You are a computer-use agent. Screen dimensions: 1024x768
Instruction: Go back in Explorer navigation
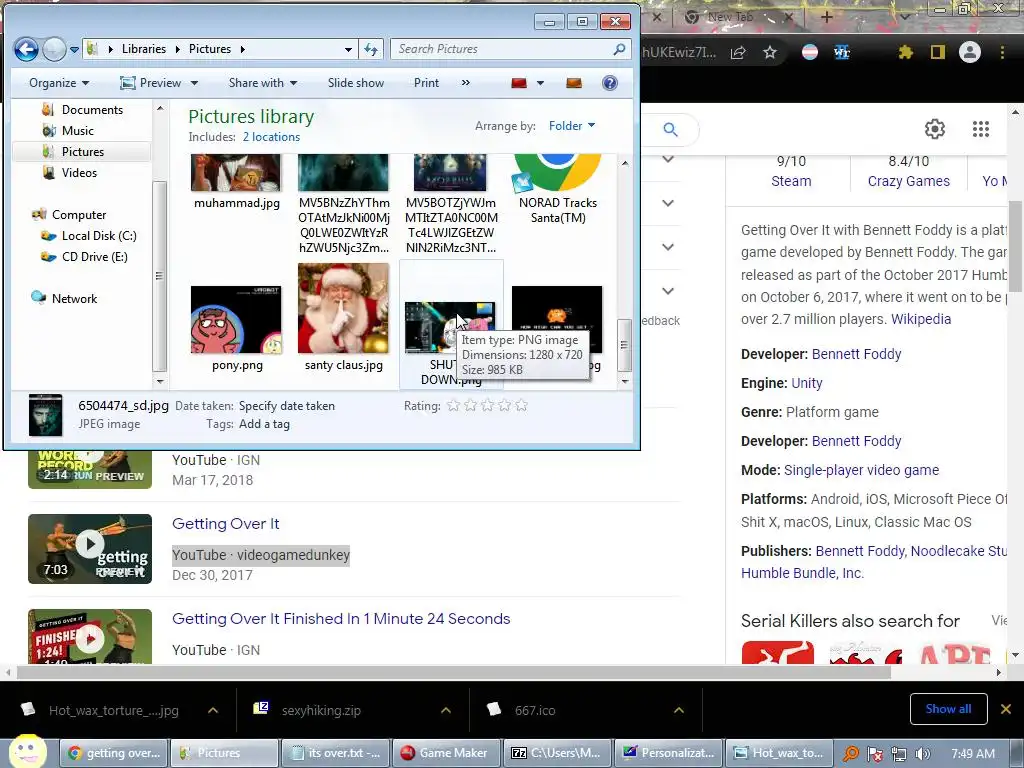click(x=26, y=49)
